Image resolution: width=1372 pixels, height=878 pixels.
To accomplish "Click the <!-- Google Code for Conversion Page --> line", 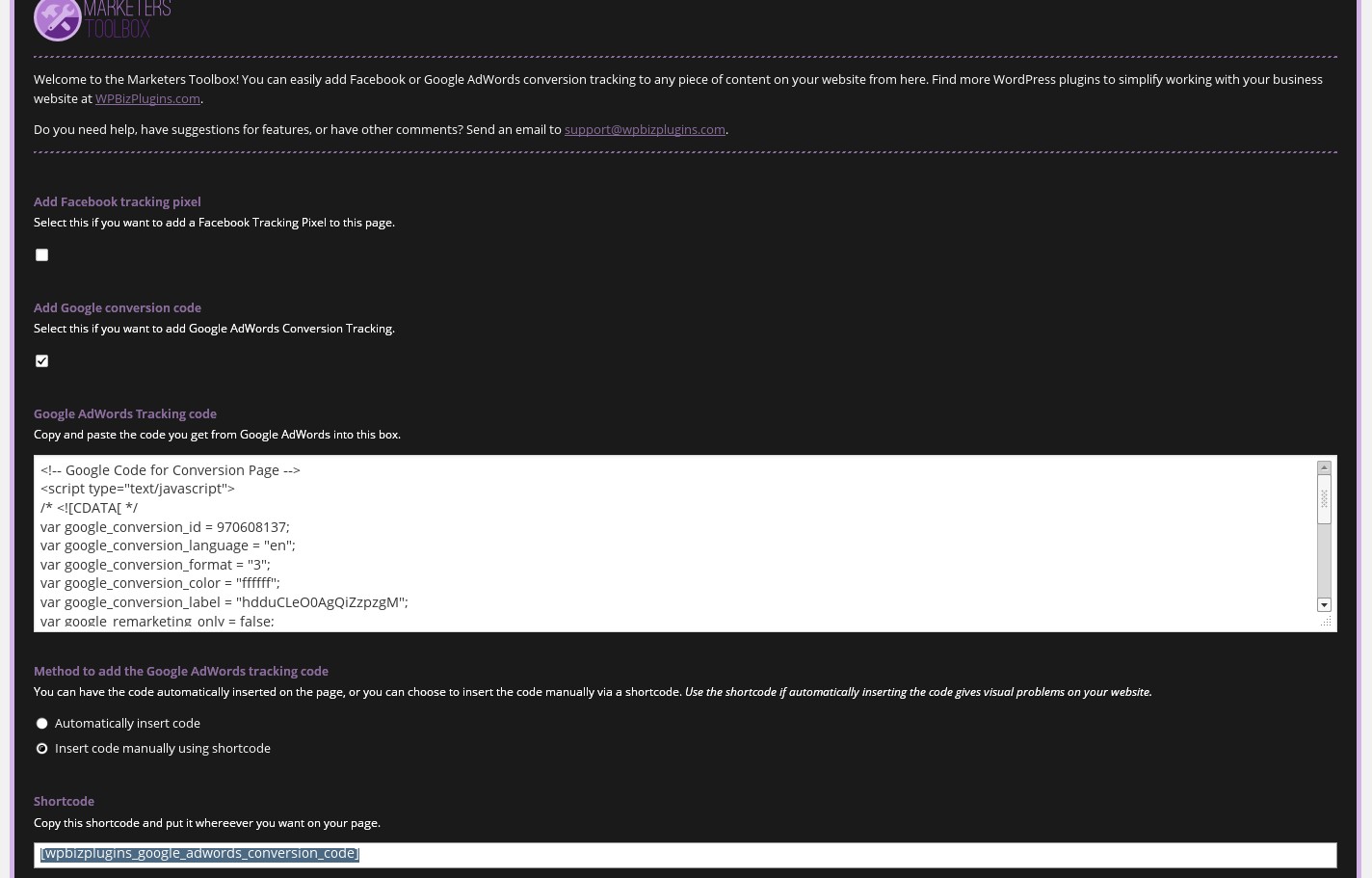I will pyautogui.click(x=171, y=469).
